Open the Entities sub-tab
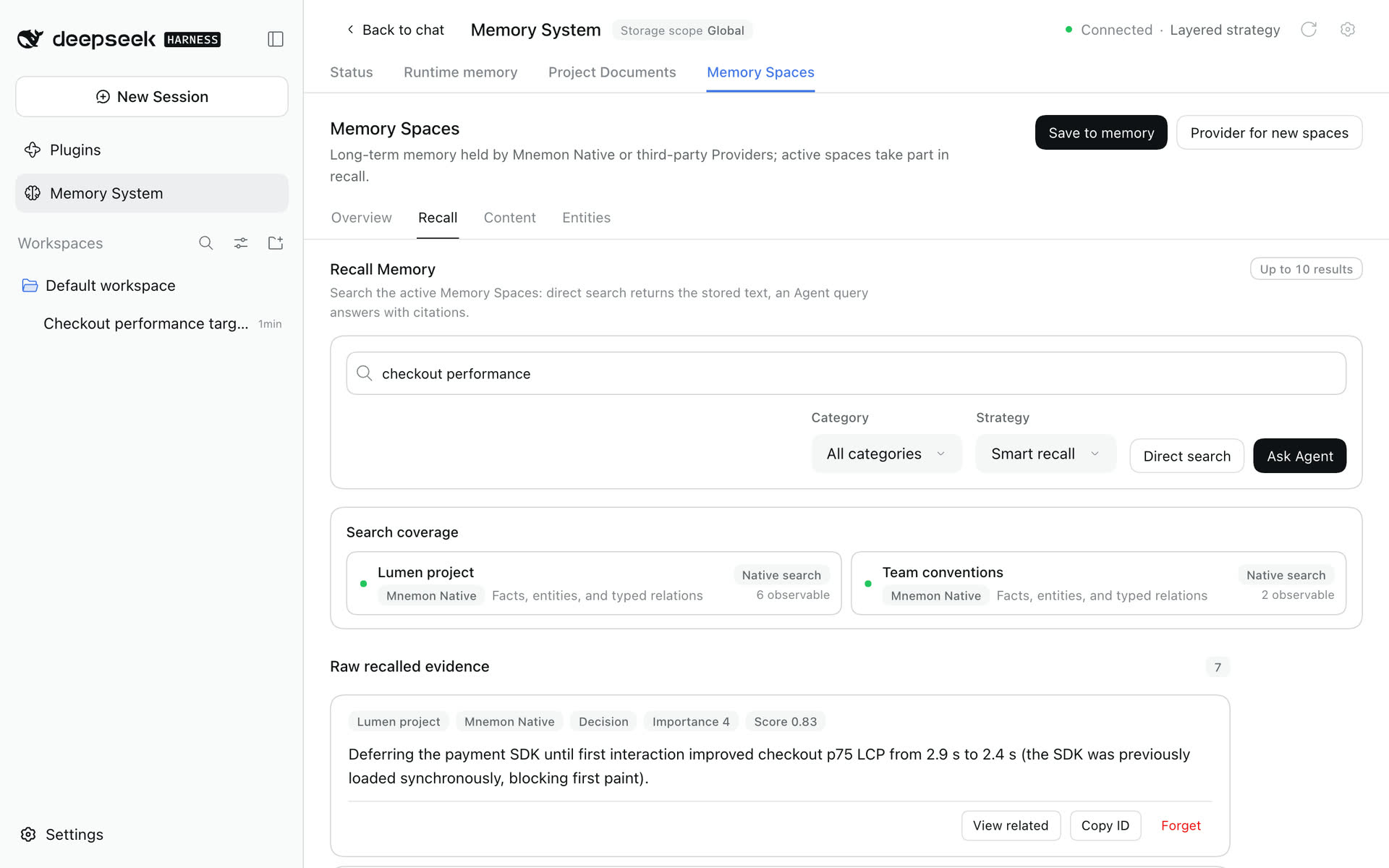This screenshot has height=868, width=1389. tap(586, 218)
